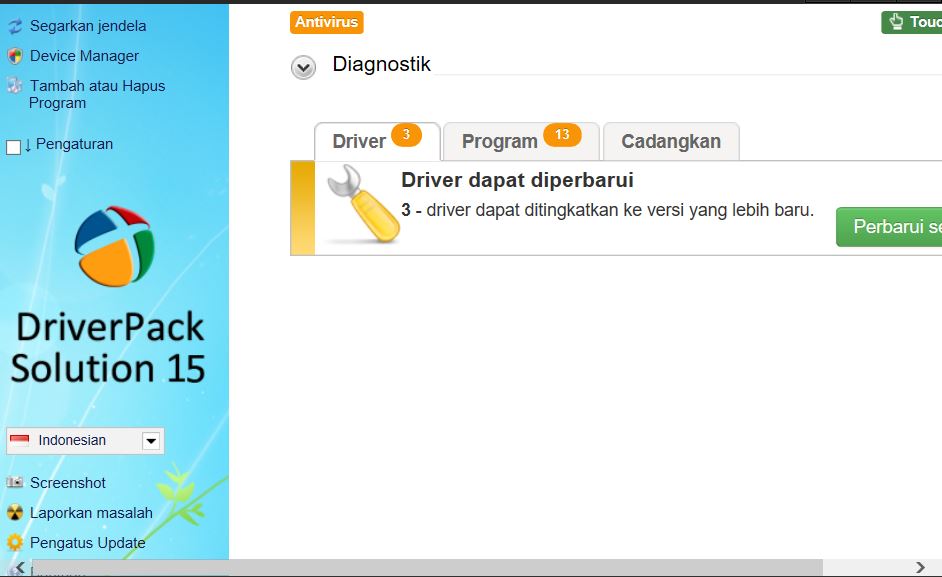Click the orange 3 badge on Driver tab
The height and width of the screenshot is (577, 942).
pos(407,135)
